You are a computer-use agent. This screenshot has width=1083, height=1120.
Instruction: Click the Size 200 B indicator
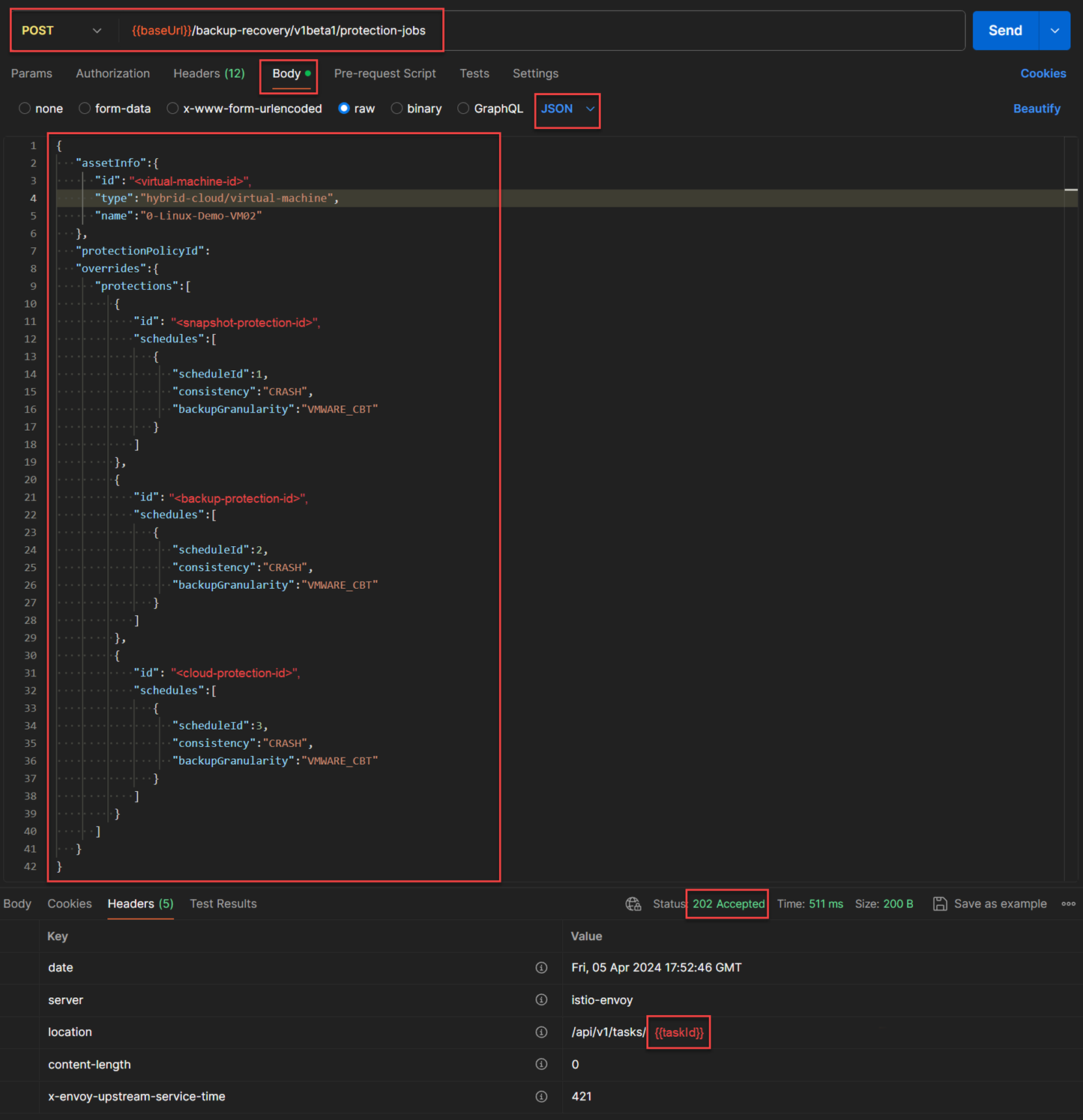coord(884,904)
